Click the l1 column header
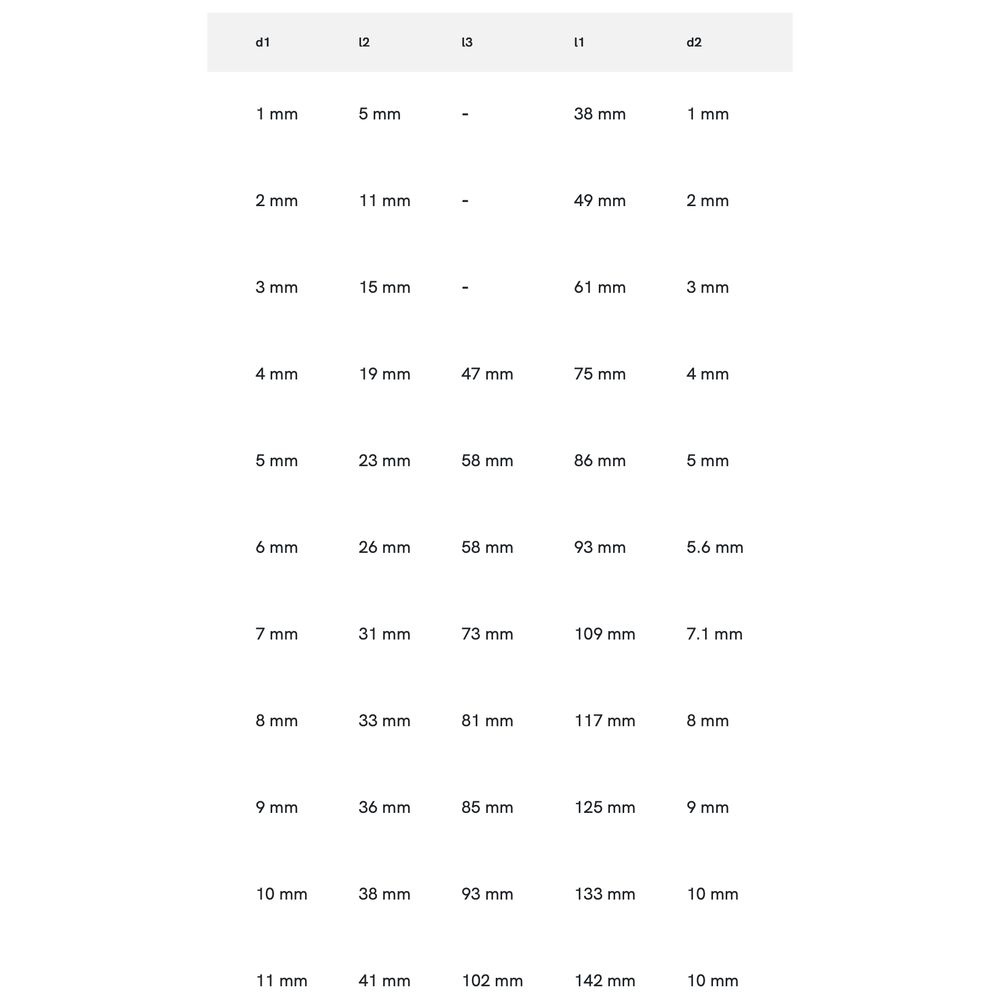The height and width of the screenshot is (1000, 1000). click(x=579, y=42)
